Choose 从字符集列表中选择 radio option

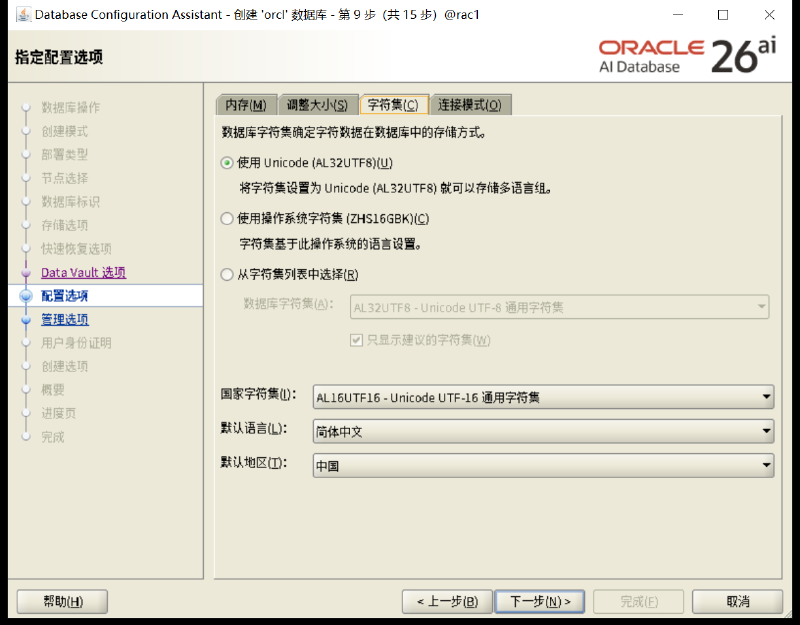tap(227, 274)
